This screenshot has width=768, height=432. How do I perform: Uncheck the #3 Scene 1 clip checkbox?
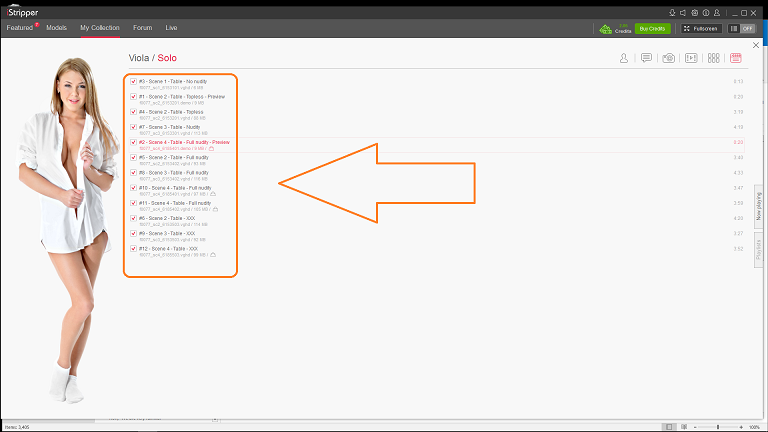pyautogui.click(x=133, y=81)
